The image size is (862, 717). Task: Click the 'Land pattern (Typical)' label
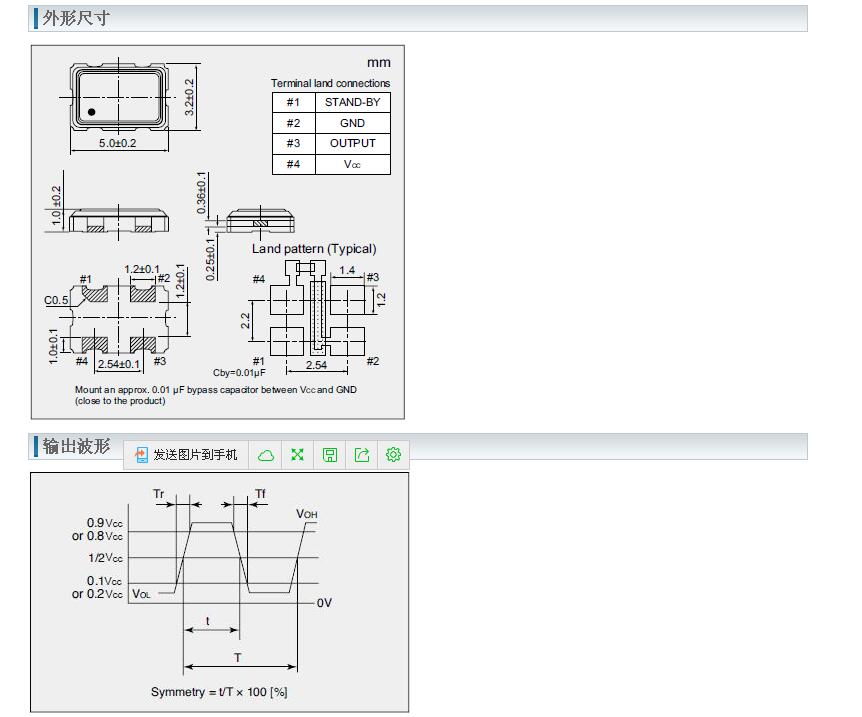click(x=314, y=249)
